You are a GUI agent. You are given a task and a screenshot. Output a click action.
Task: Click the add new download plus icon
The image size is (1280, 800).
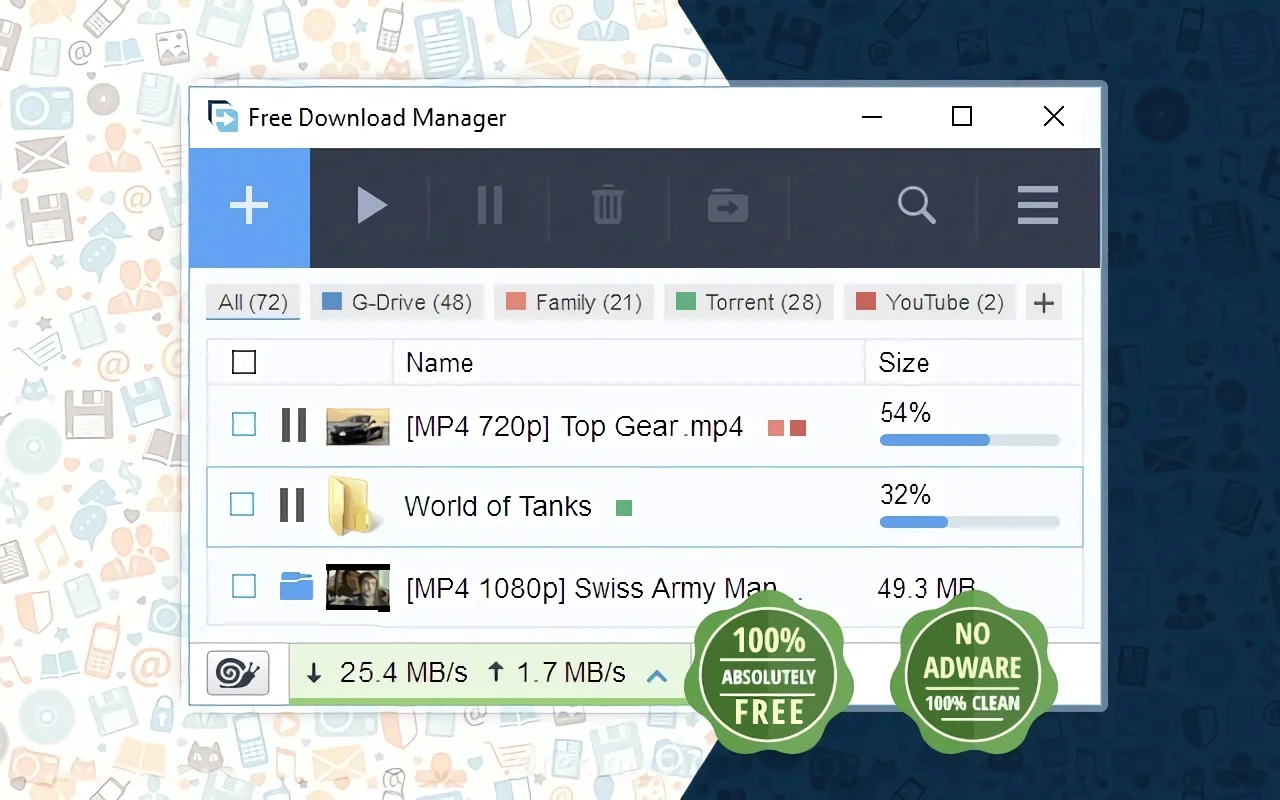click(x=249, y=206)
